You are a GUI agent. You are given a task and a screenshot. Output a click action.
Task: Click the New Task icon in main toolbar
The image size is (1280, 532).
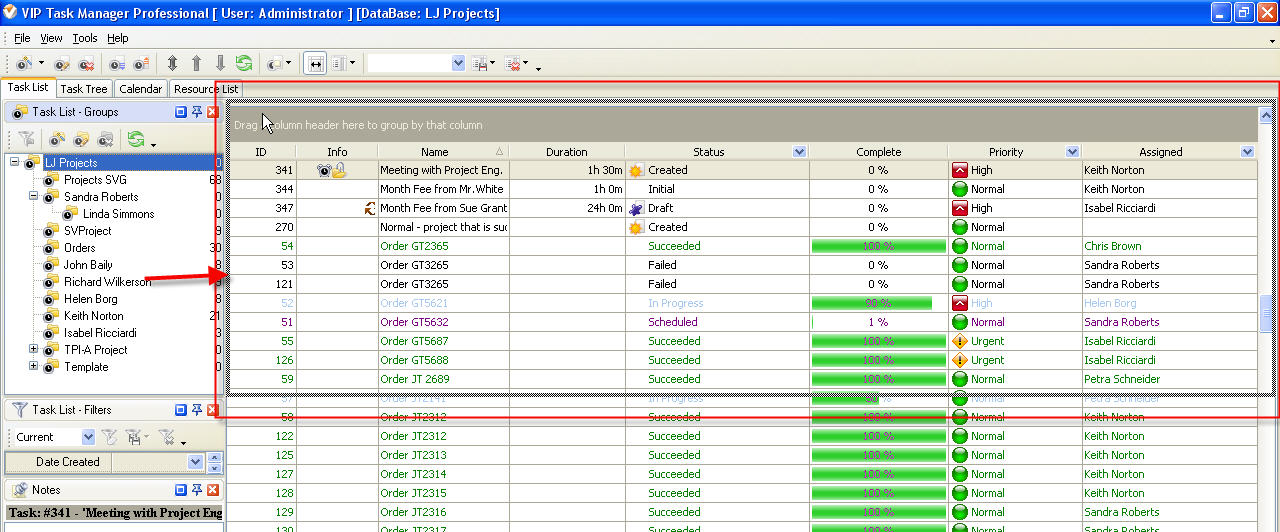click(x=23, y=63)
